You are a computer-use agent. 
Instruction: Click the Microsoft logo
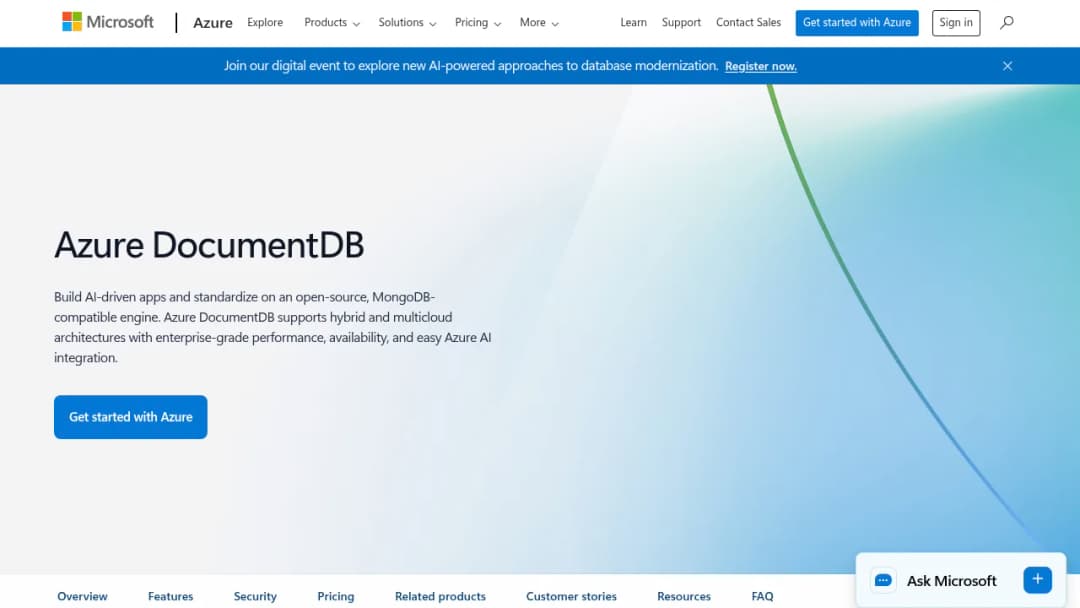click(108, 22)
